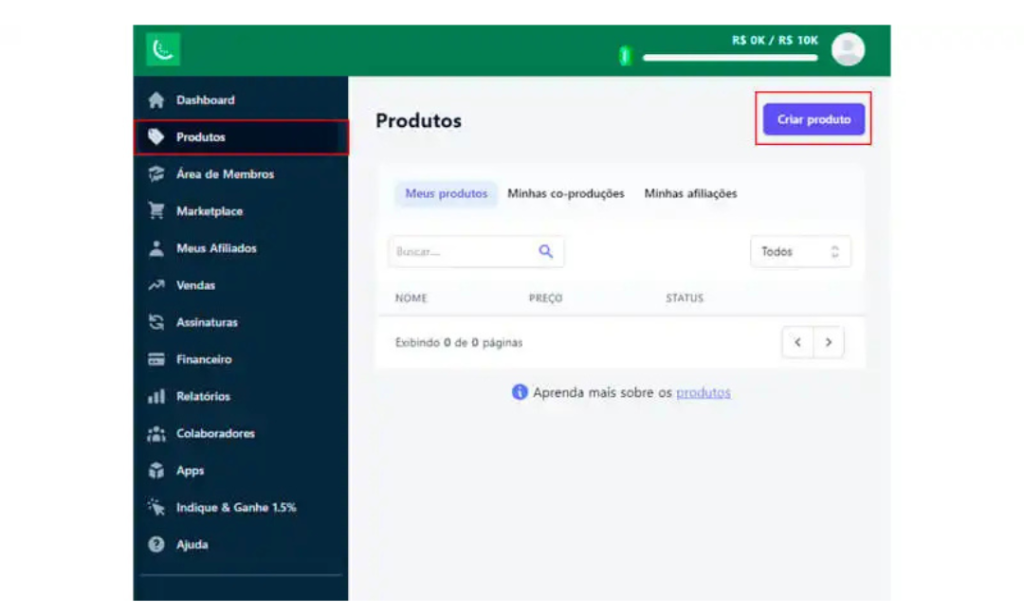The image size is (1024, 614).
Task: Focus the Buscar search field
Action: 460,252
